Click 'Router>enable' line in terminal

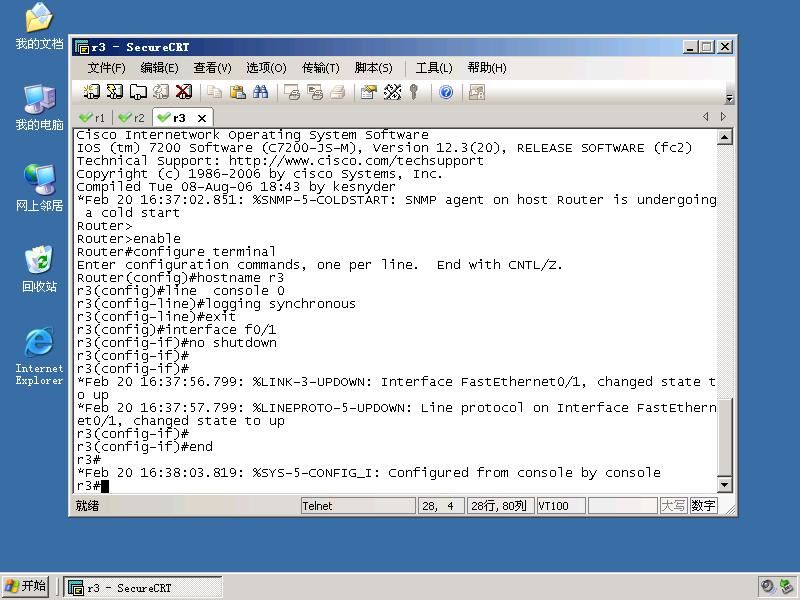129,238
